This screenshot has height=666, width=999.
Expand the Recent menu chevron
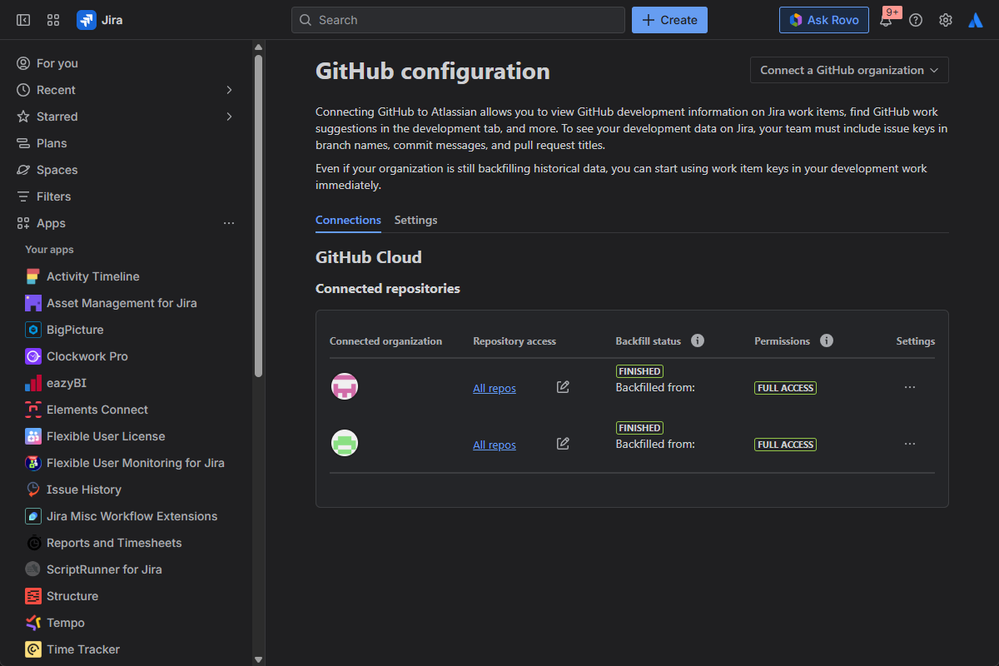[229, 90]
